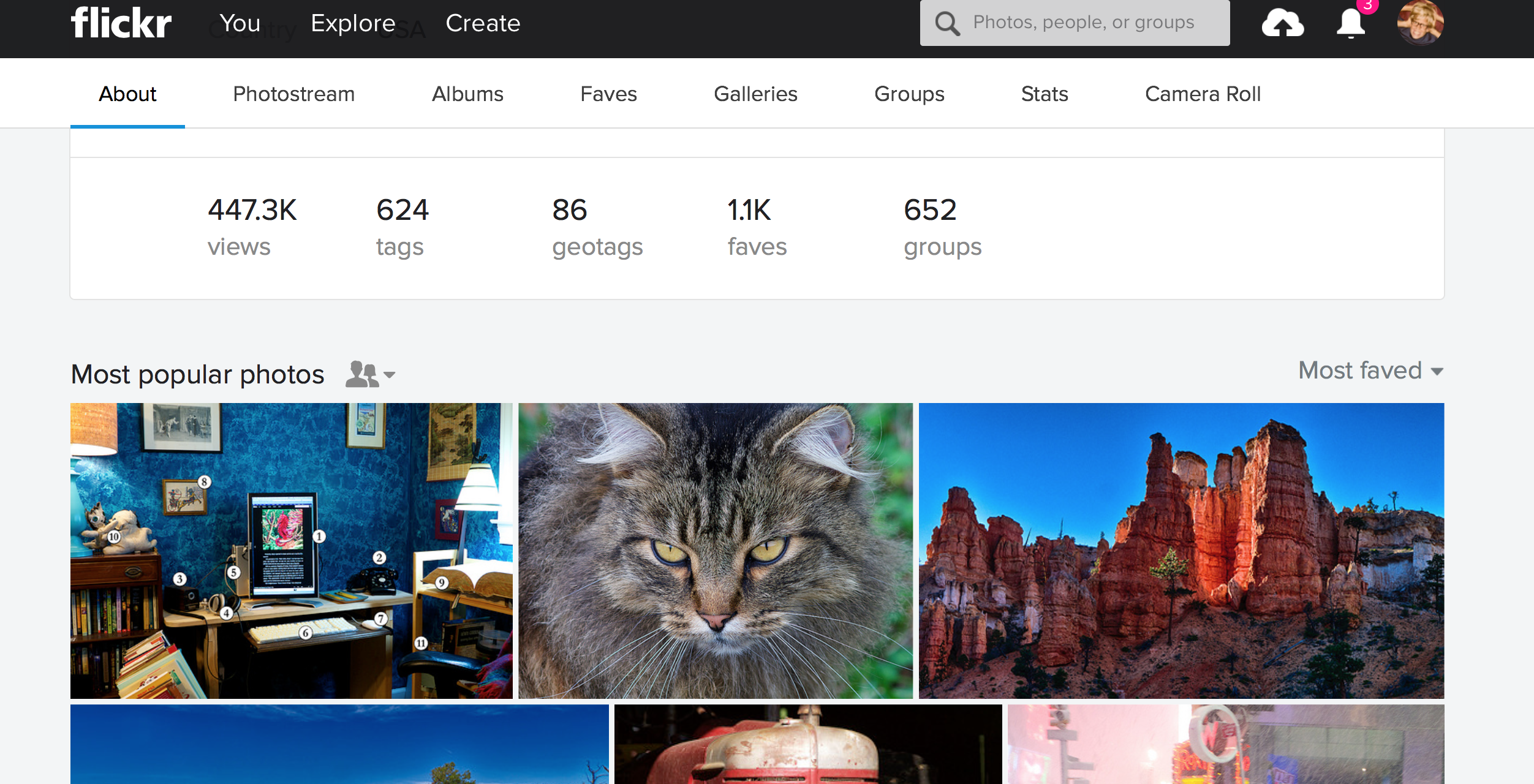The height and width of the screenshot is (784, 1534).
Task: Open the You menu
Action: coord(240,23)
